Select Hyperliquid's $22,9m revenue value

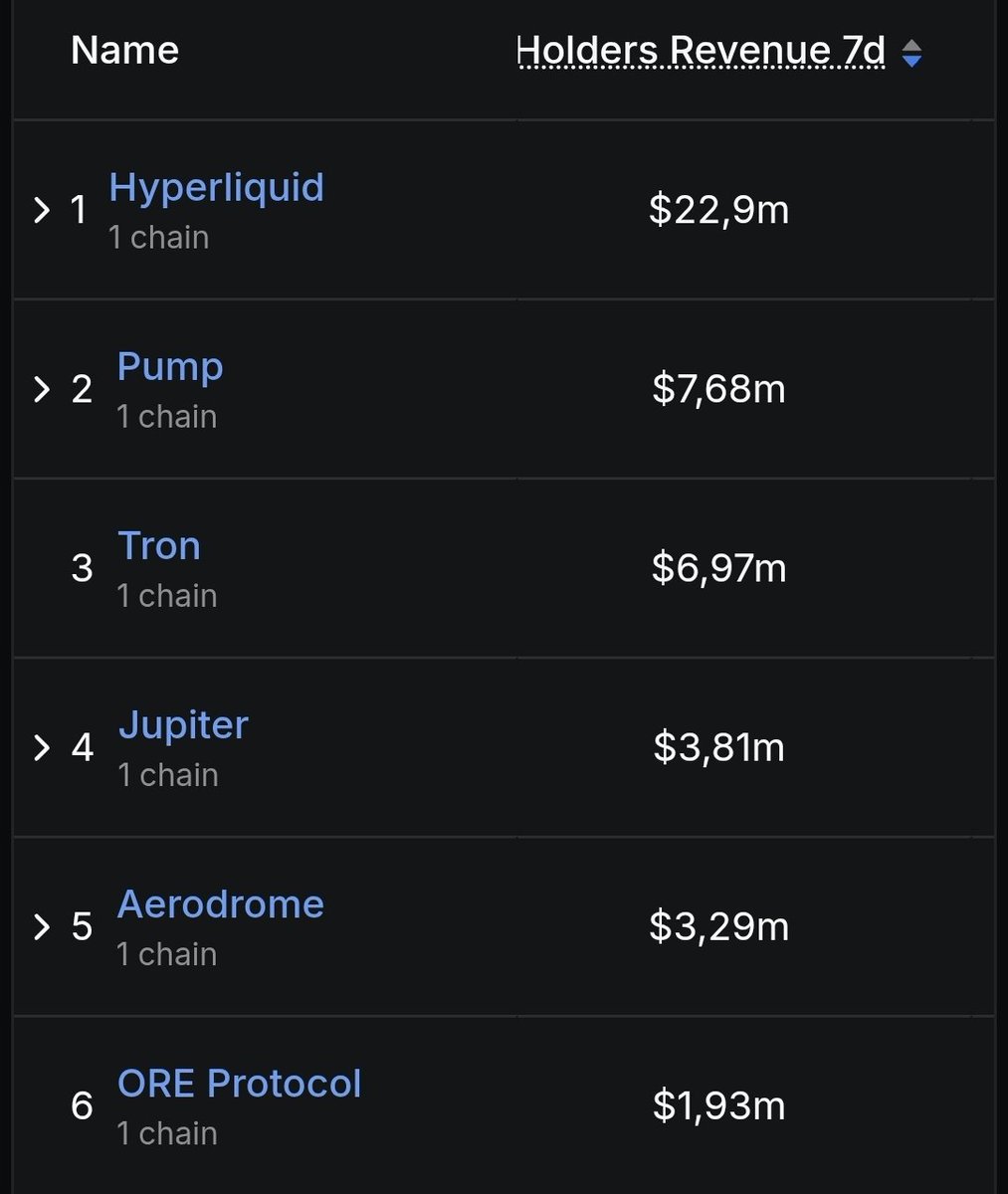click(718, 210)
